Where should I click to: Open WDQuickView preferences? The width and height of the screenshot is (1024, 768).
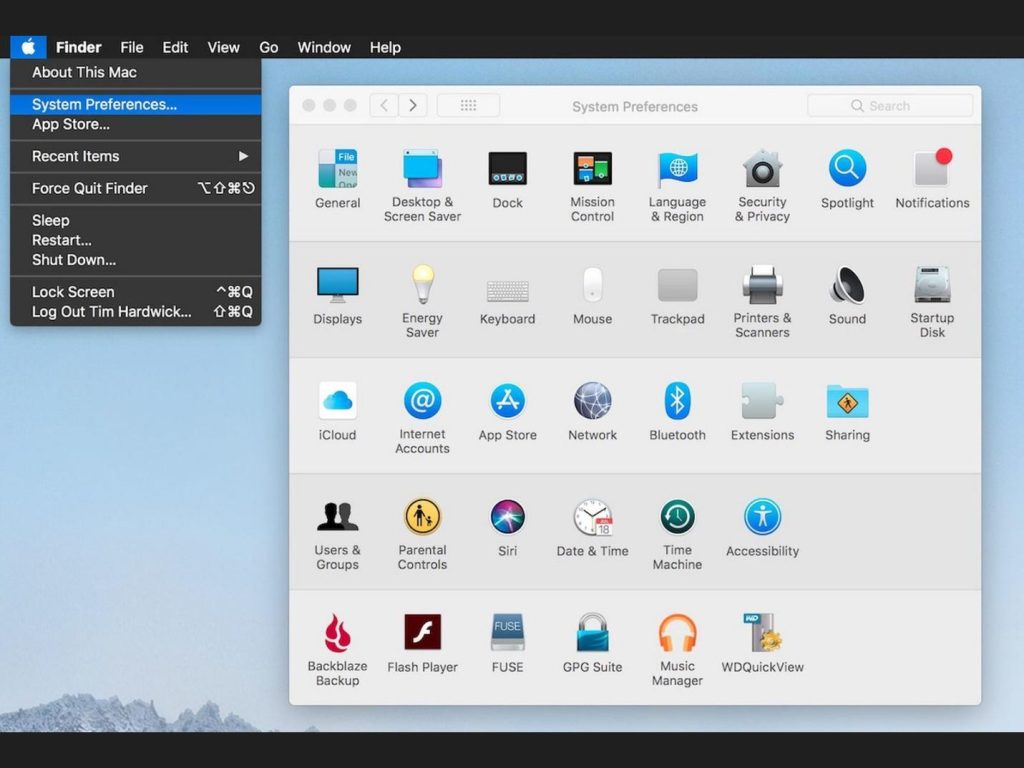[x=762, y=633]
